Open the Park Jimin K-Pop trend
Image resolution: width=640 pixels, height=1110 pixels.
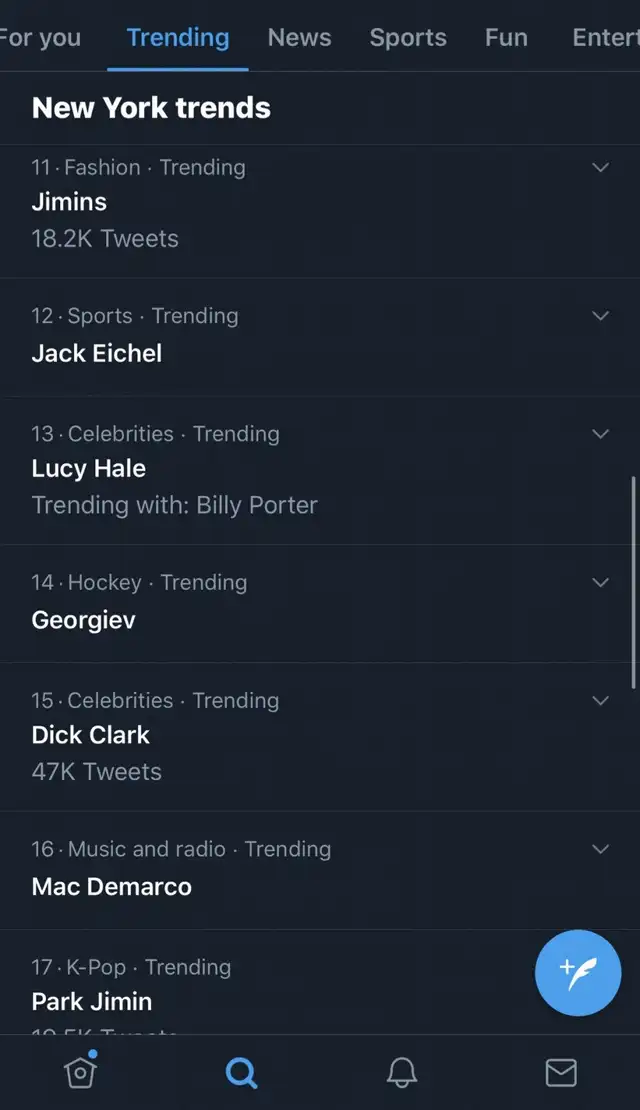(91, 1001)
